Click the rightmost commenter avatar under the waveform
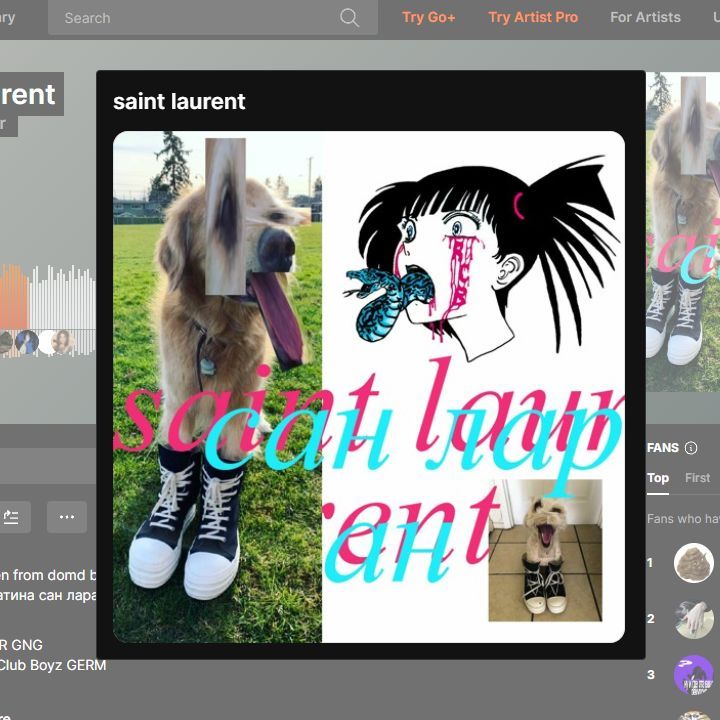This screenshot has width=720, height=720. [64, 342]
